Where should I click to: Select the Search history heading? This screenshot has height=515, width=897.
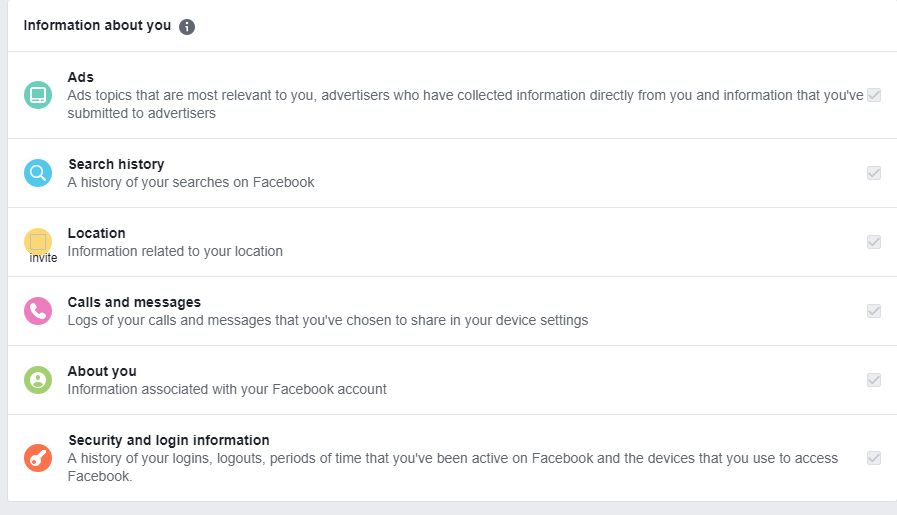pyautogui.click(x=116, y=164)
